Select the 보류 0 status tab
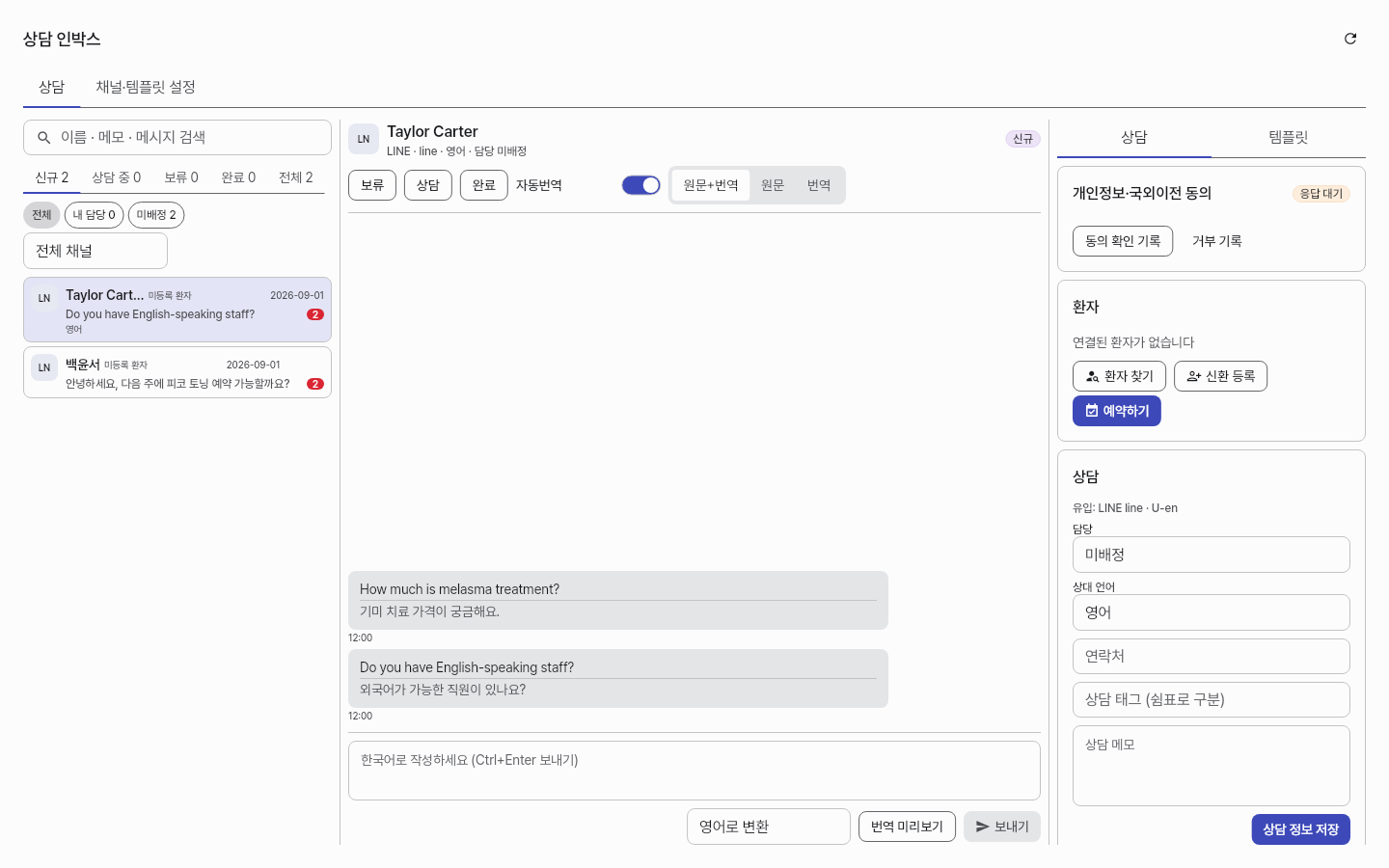 181,177
